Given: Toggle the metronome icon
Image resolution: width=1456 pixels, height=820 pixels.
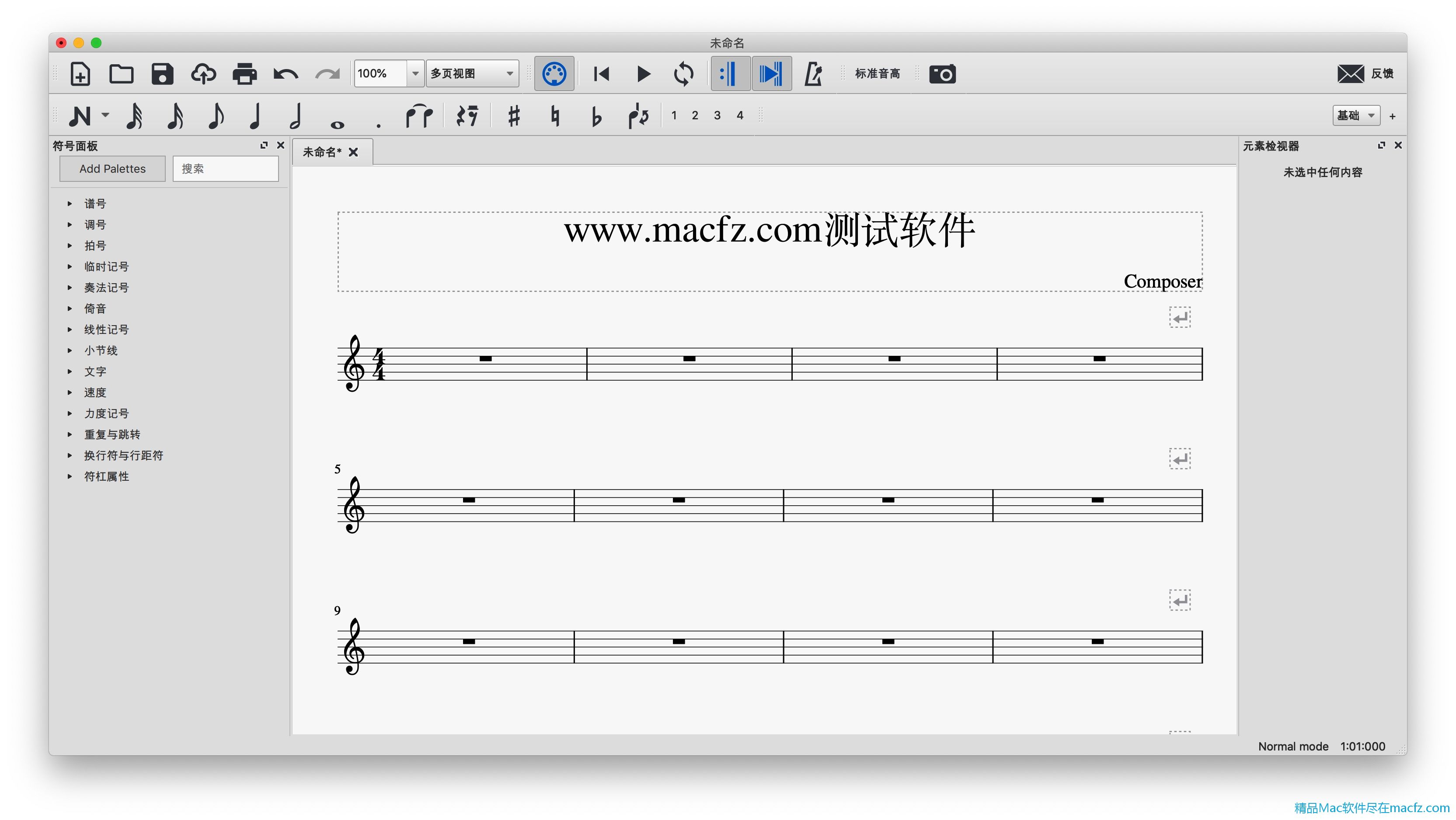Looking at the screenshot, I should tap(813, 74).
